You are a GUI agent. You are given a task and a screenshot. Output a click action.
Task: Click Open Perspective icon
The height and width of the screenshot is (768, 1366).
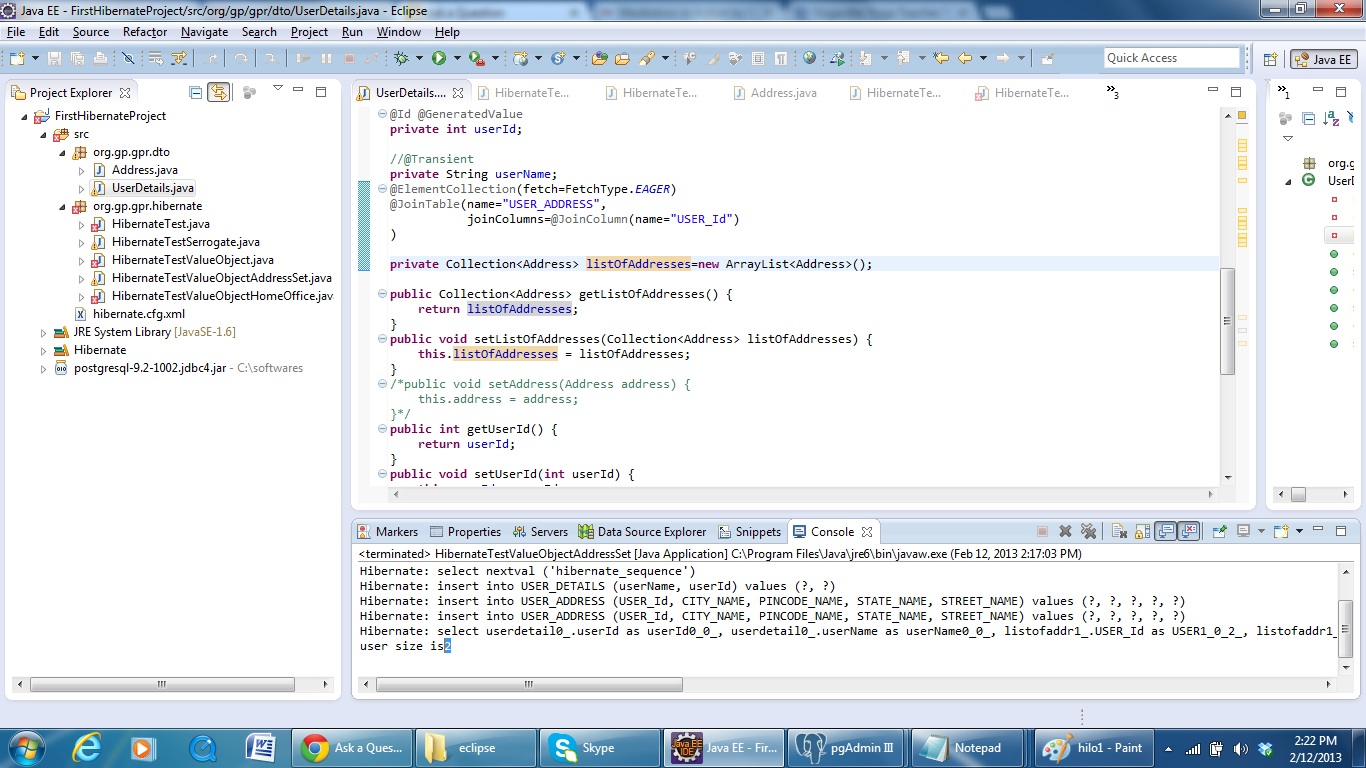1270,59
